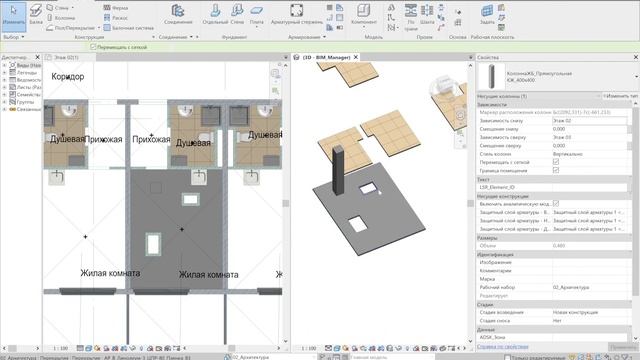This screenshot has width=640, height=360.
Task: Toggle 'Включить аналитическую модель' checkbox
Action: click(x=556, y=203)
